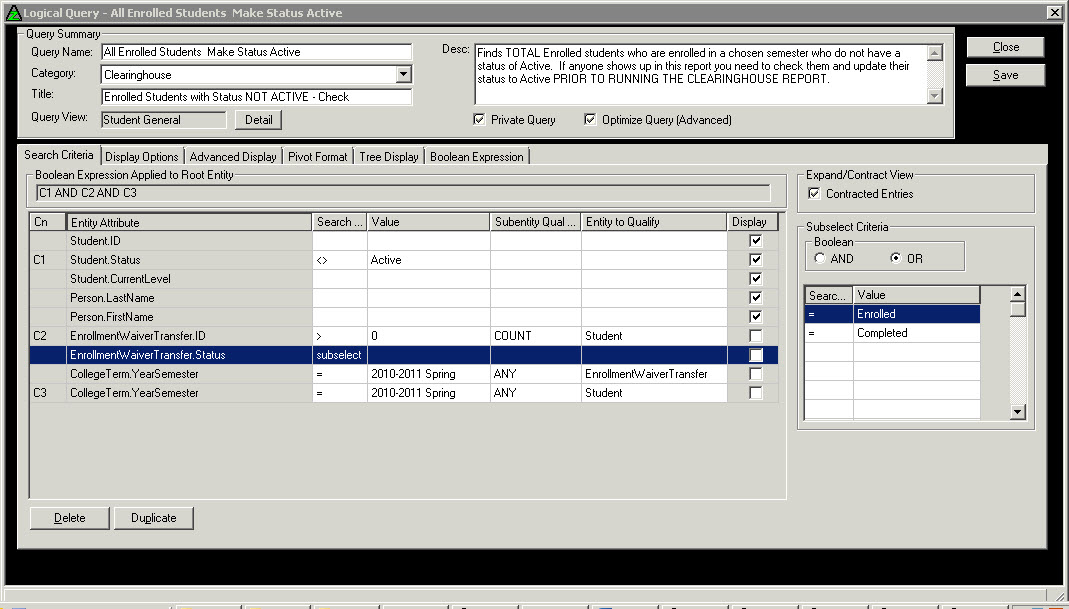
Task: Open the Boolean Expression tab
Action: pos(476,157)
